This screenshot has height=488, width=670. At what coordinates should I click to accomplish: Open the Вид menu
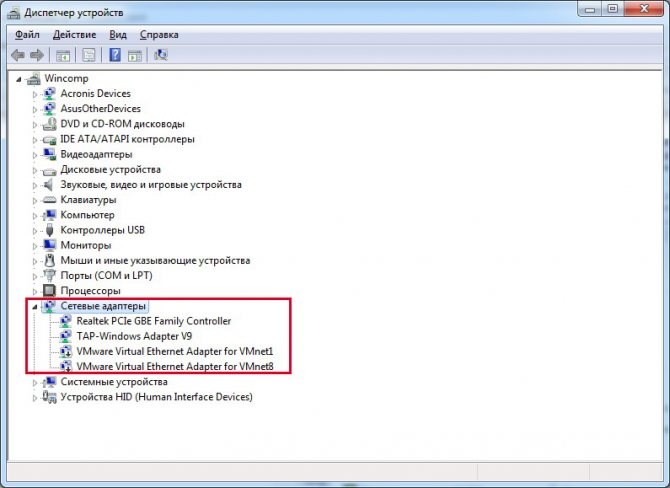tap(118, 35)
